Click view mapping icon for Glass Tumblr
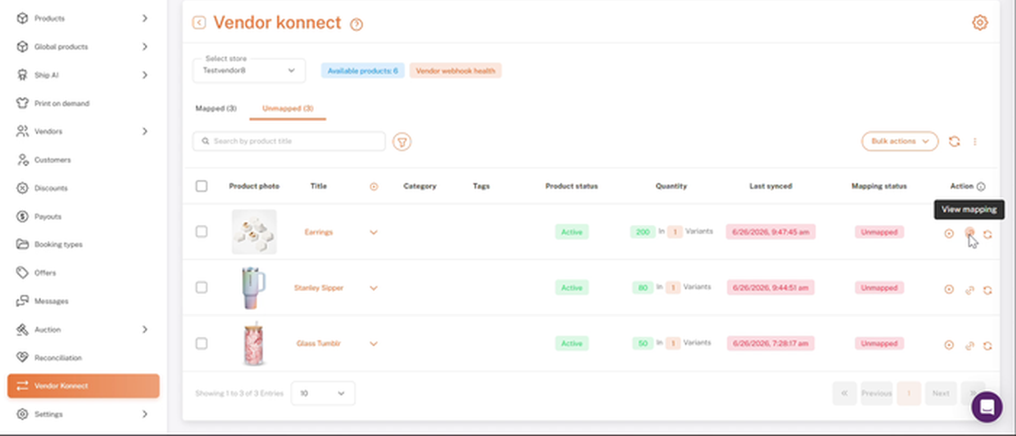Screen dimensions: 1016x436 click(969, 346)
